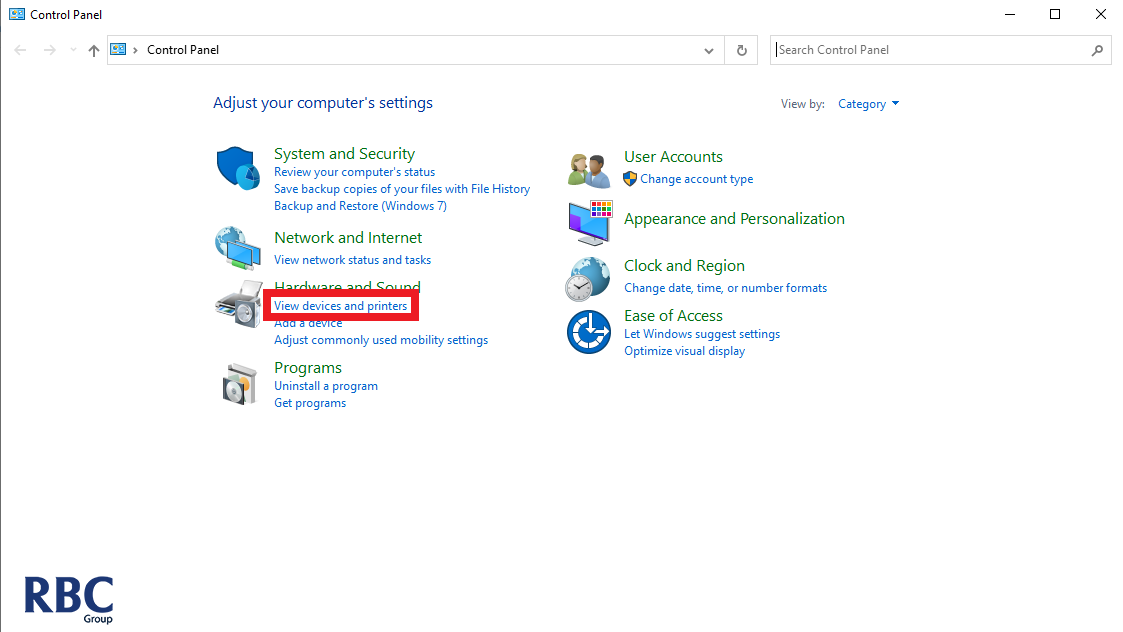
Task: Click View devices and printers link
Action: (x=340, y=306)
